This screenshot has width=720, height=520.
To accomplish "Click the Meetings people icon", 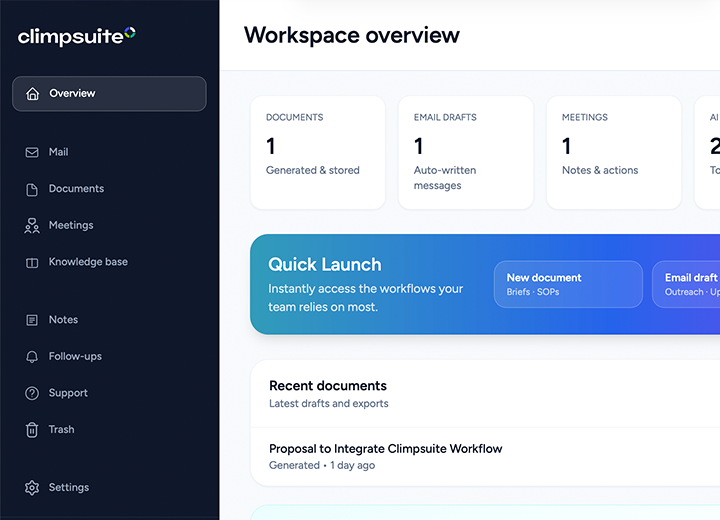I will pos(32,226).
